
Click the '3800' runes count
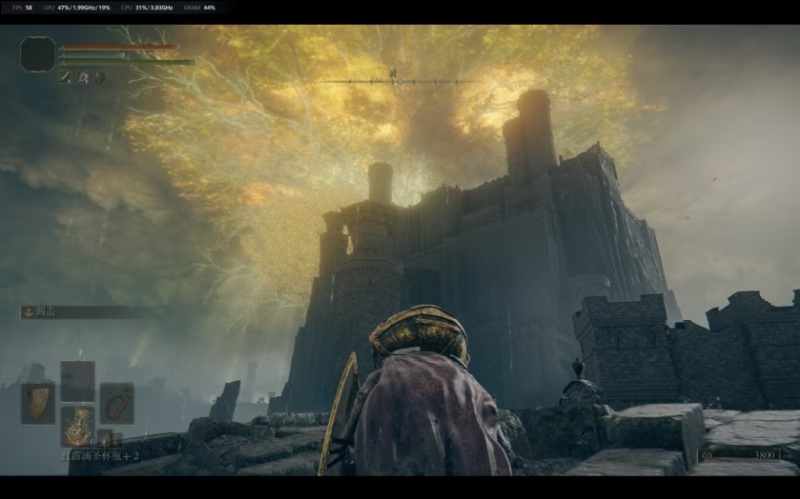tap(764, 455)
